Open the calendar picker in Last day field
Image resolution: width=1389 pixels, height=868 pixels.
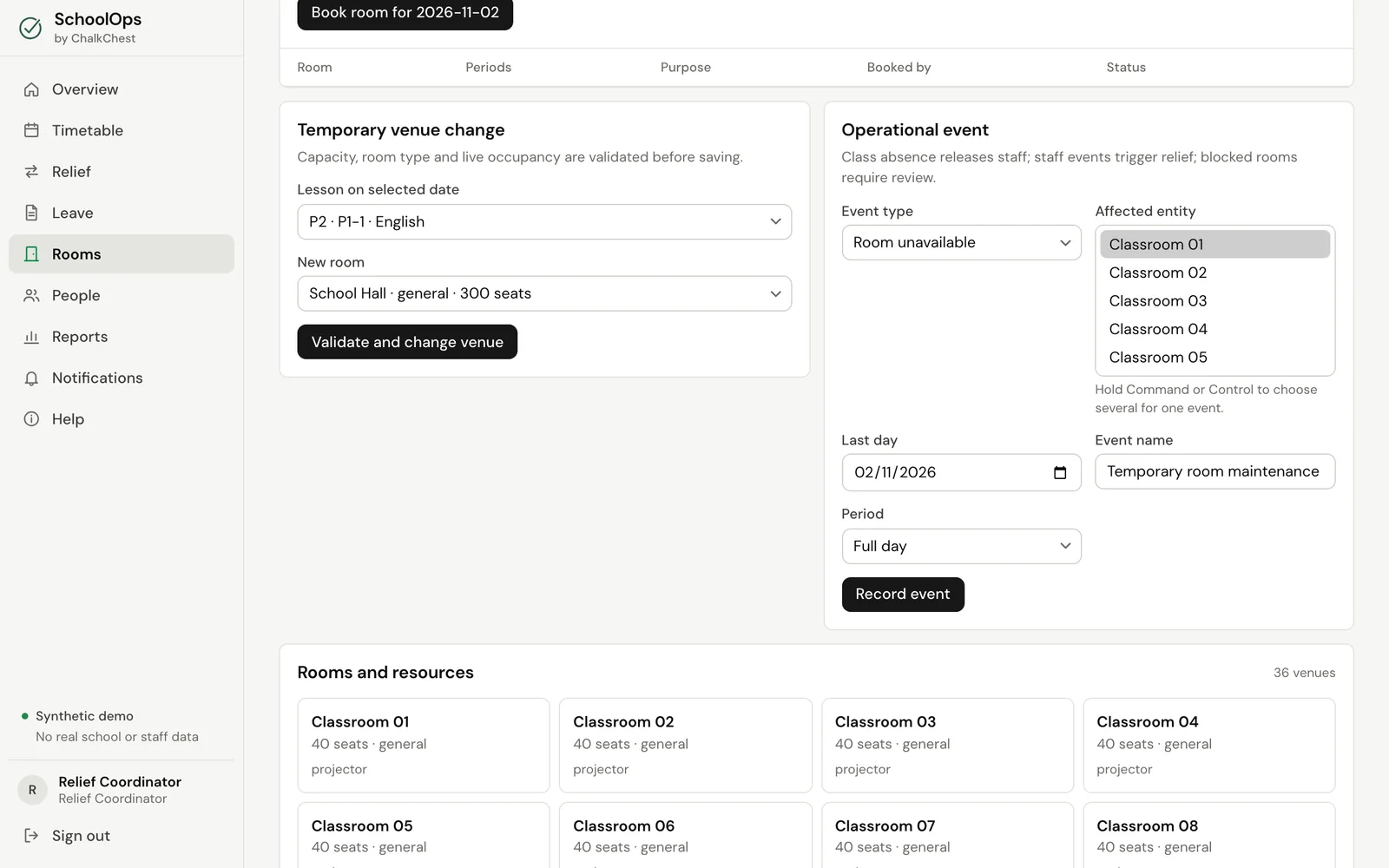tap(1060, 472)
